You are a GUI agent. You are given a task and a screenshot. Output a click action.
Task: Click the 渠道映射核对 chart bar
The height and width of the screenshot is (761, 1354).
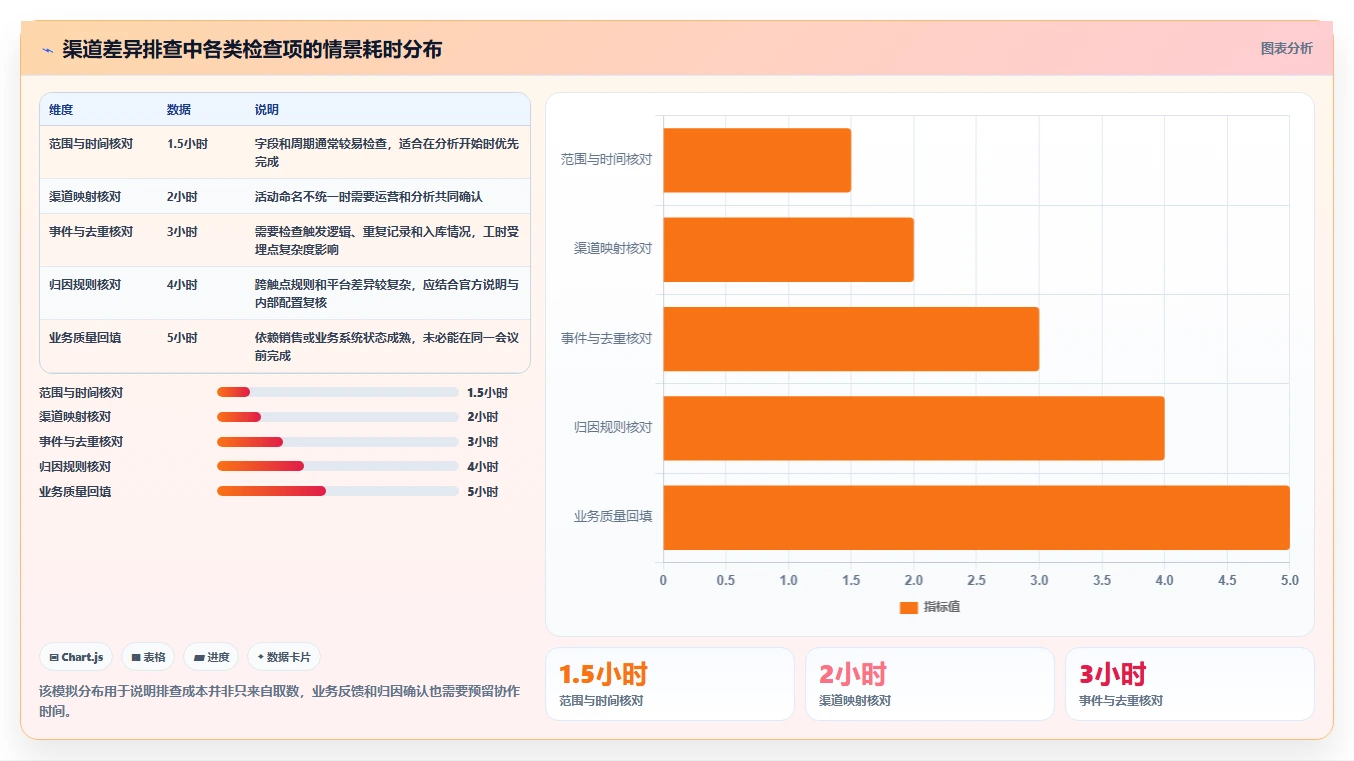pyautogui.click(x=789, y=249)
